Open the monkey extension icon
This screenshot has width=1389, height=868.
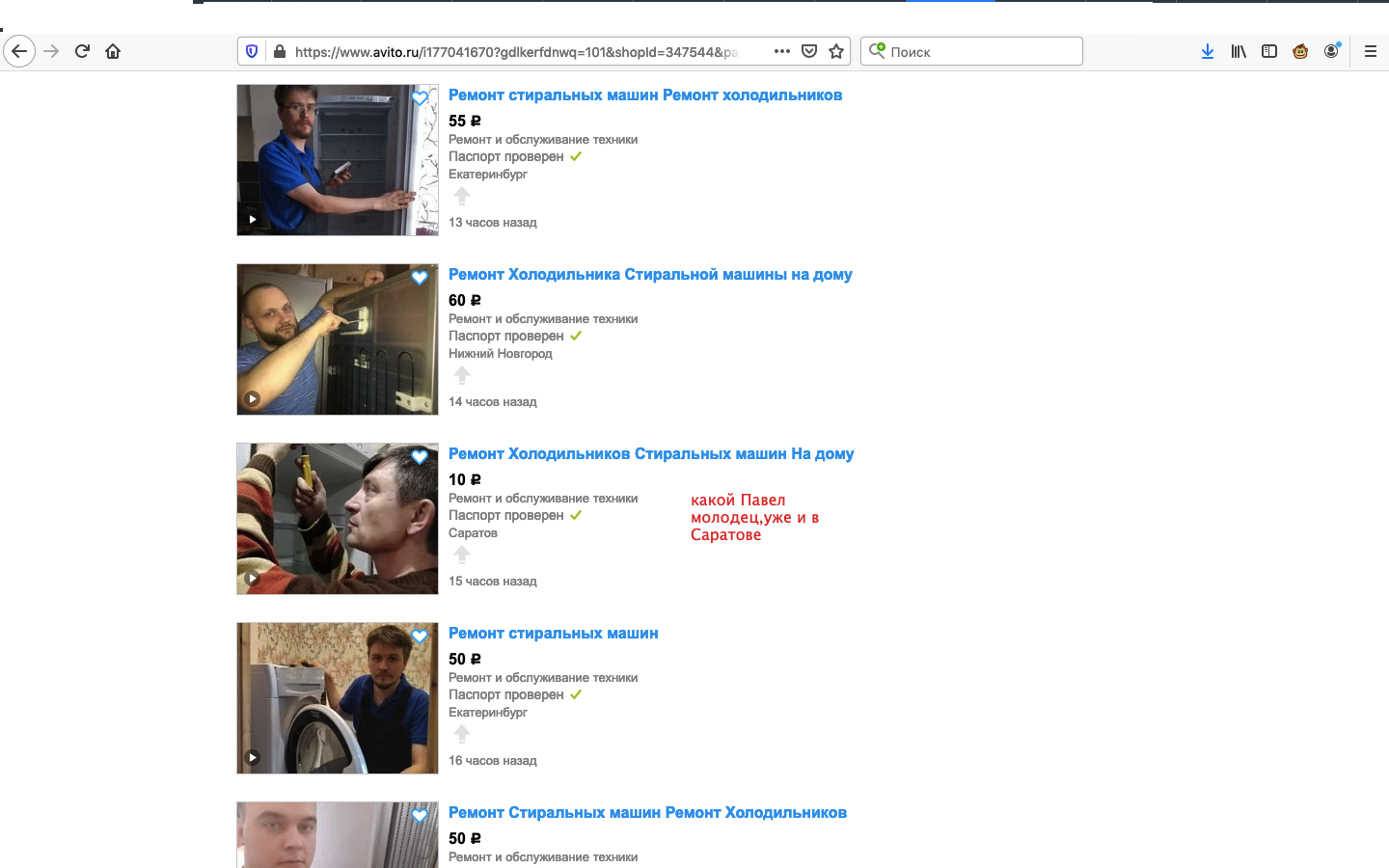click(1300, 51)
